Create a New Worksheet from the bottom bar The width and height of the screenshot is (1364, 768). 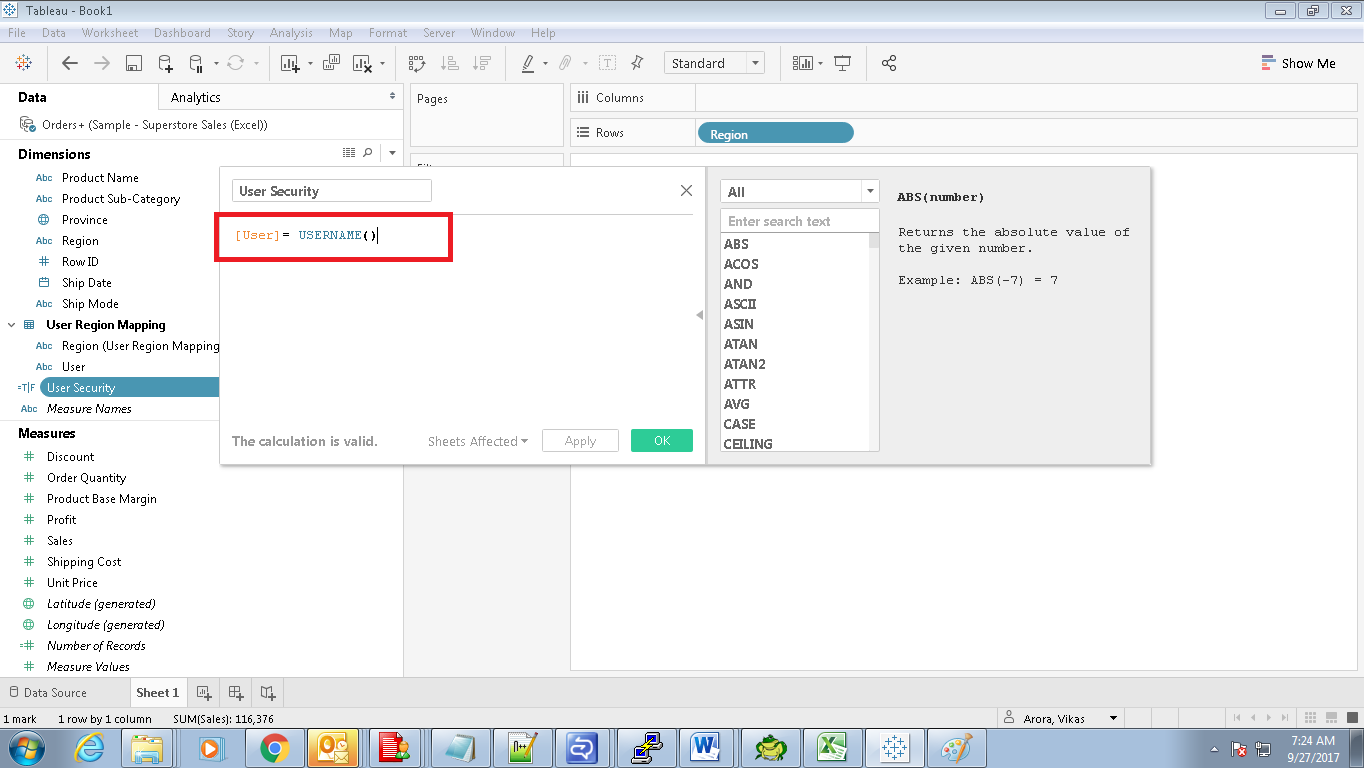(x=204, y=692)
